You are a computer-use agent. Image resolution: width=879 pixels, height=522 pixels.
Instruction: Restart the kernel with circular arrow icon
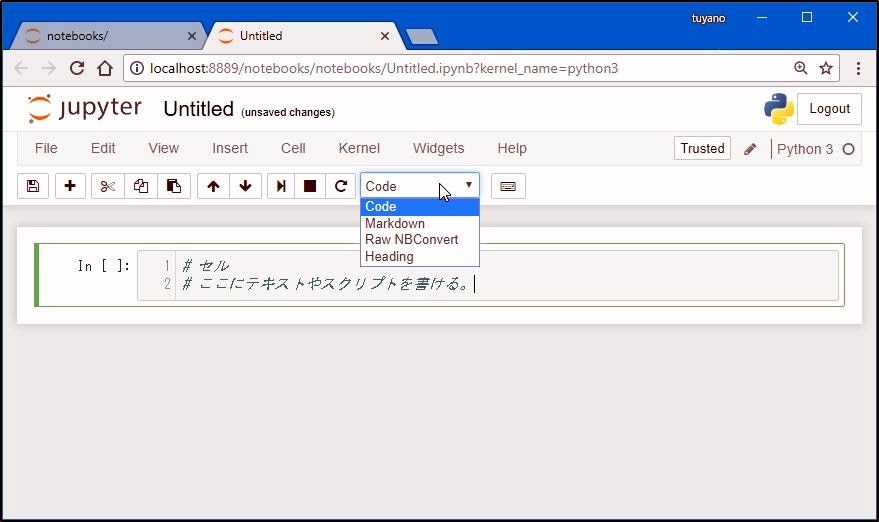click(x=341, y=186)
